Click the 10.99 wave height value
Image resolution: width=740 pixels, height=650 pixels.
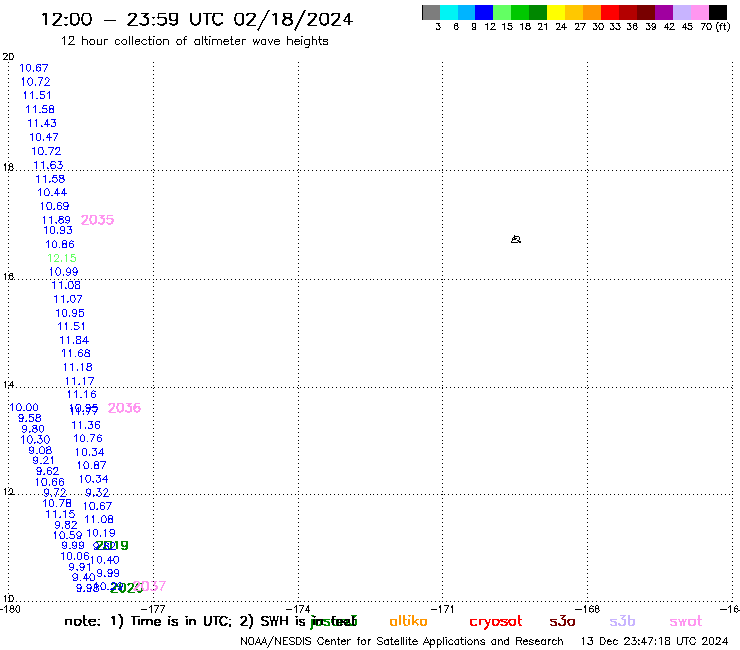tap(64, 272)
